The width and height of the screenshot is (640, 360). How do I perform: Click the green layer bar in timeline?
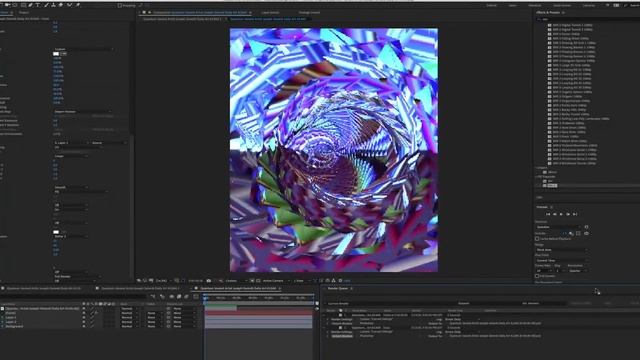[220, 309]
